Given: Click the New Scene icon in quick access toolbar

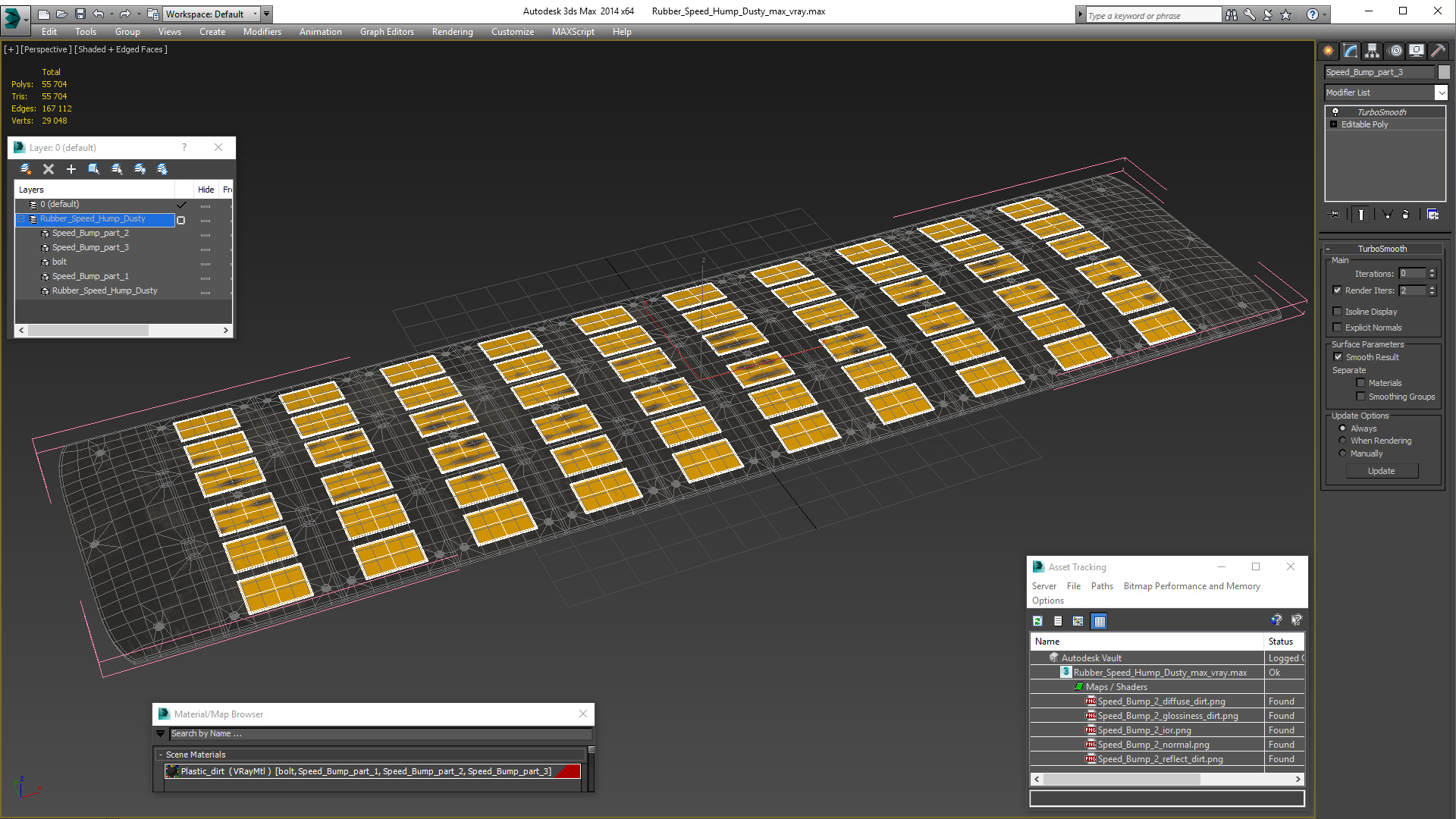Looking at the screenshot, I should click(44, 14).
